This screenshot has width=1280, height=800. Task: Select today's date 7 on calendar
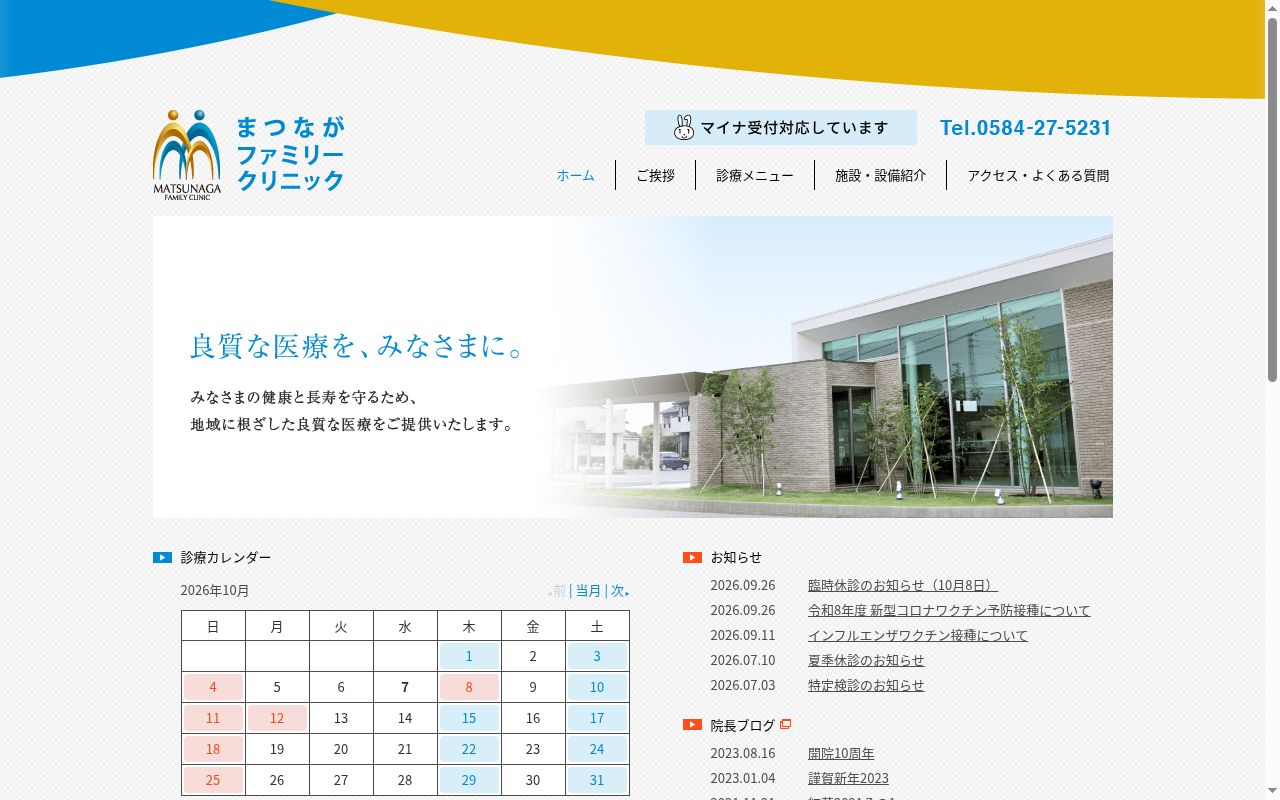coord(405,687)
